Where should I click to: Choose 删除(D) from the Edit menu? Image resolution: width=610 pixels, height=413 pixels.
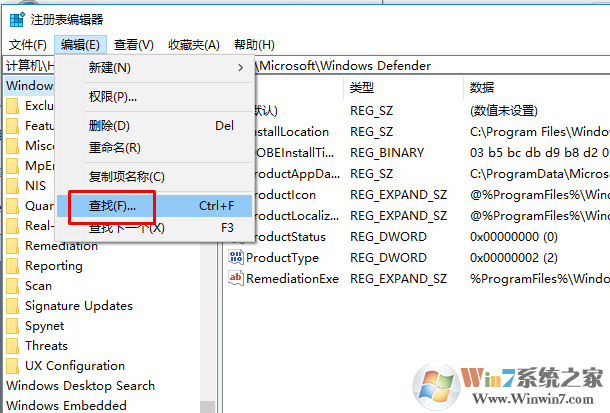[x=109, y=126]
